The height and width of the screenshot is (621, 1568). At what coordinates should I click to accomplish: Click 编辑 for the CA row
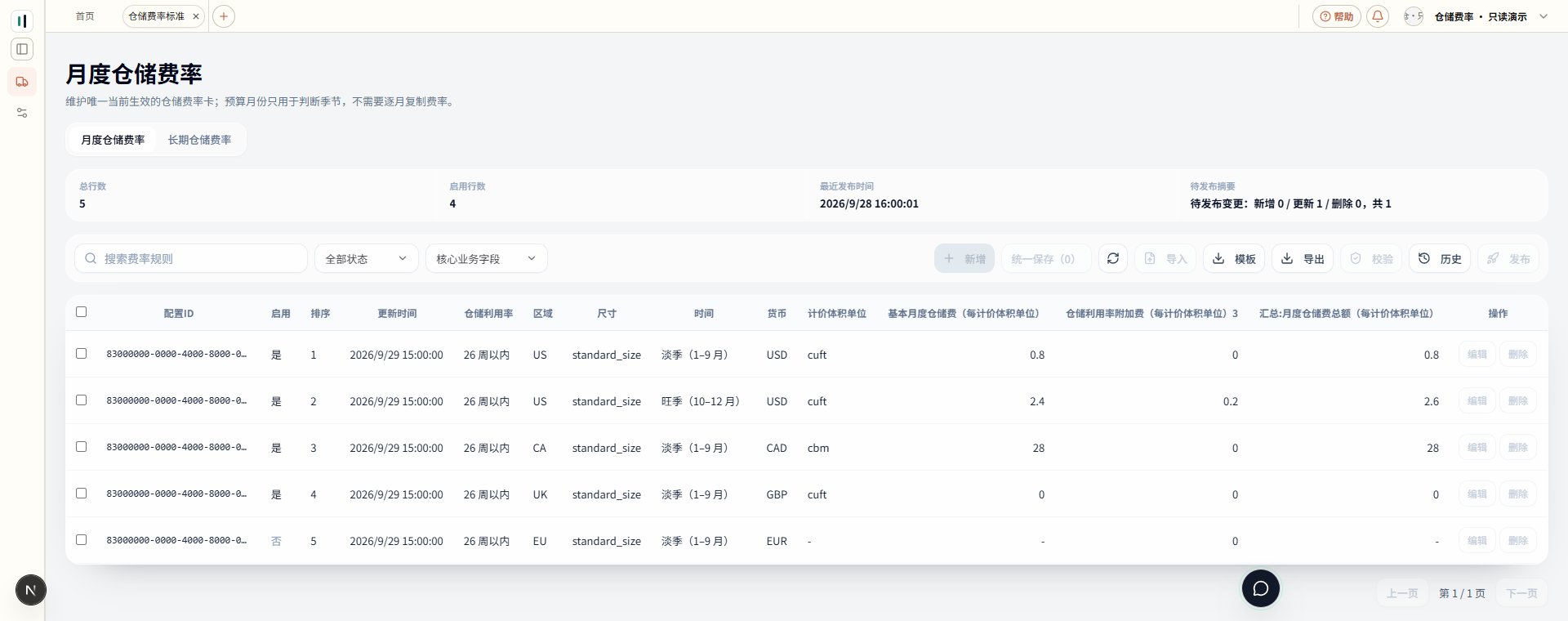tap(1477, 447)
